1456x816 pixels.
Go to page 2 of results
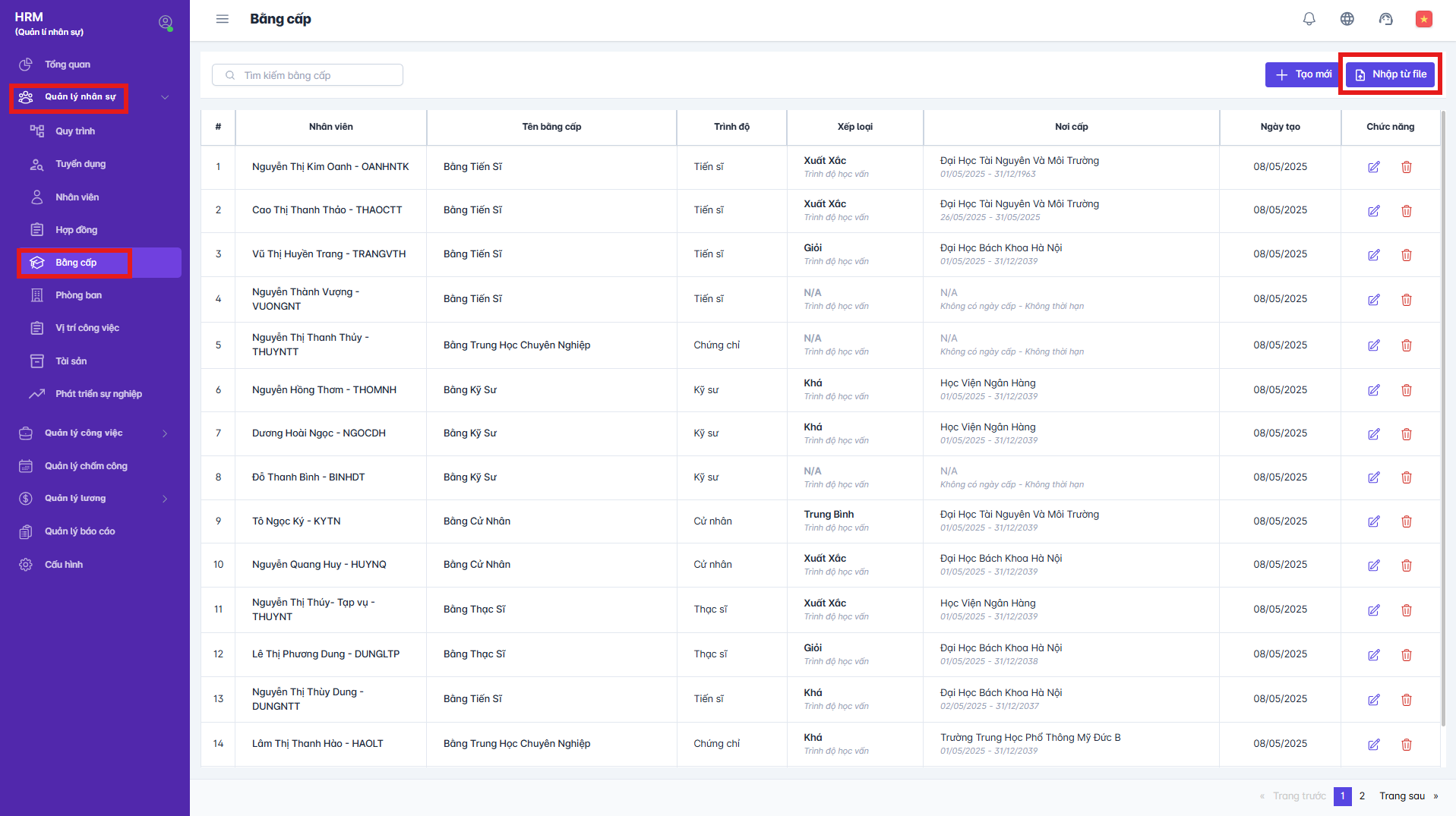click(1362, 796)
